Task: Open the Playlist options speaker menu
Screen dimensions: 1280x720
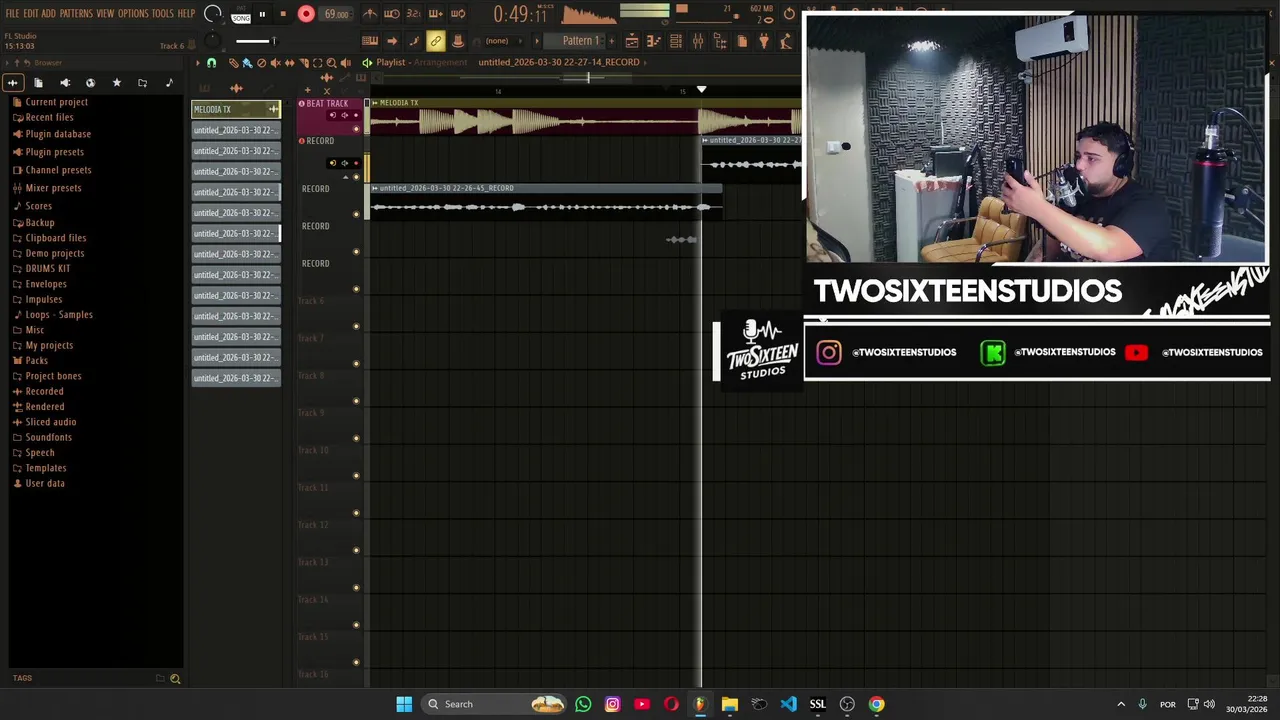Action: coord(367,63)
